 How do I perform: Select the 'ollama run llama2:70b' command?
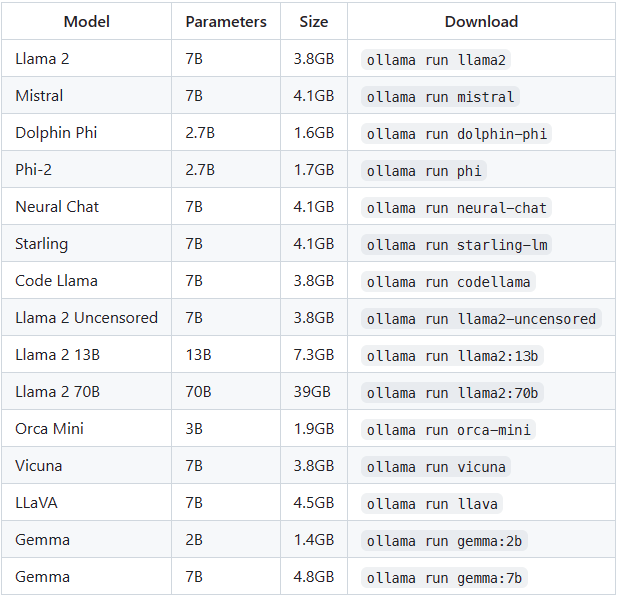click(453, 393)
